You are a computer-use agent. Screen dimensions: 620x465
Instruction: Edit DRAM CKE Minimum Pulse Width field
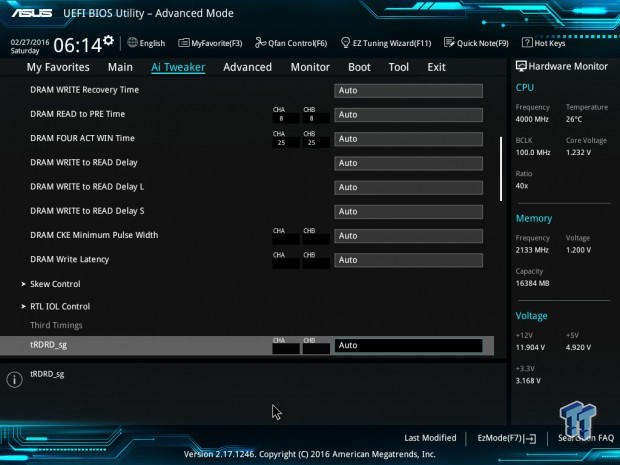point(408,236)
